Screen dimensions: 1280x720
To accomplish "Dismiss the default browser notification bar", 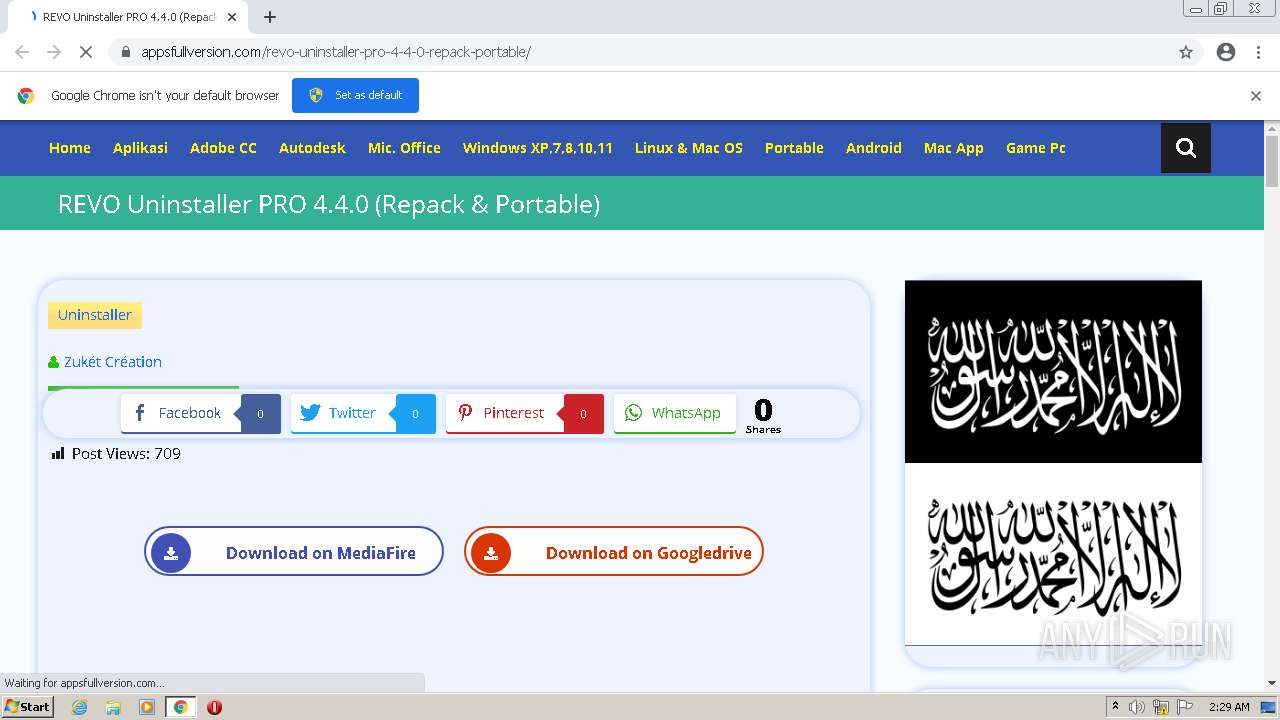I will [1256, 96].
